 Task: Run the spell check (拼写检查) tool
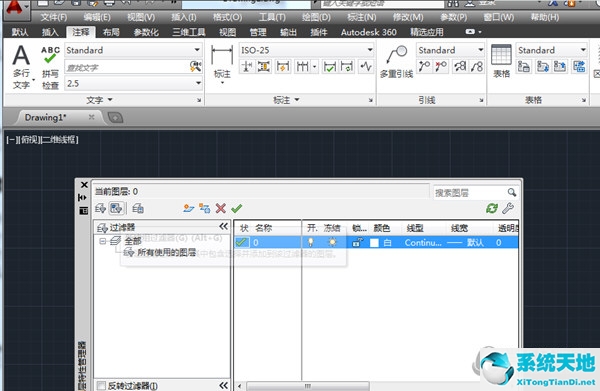(x=50, y=67)
